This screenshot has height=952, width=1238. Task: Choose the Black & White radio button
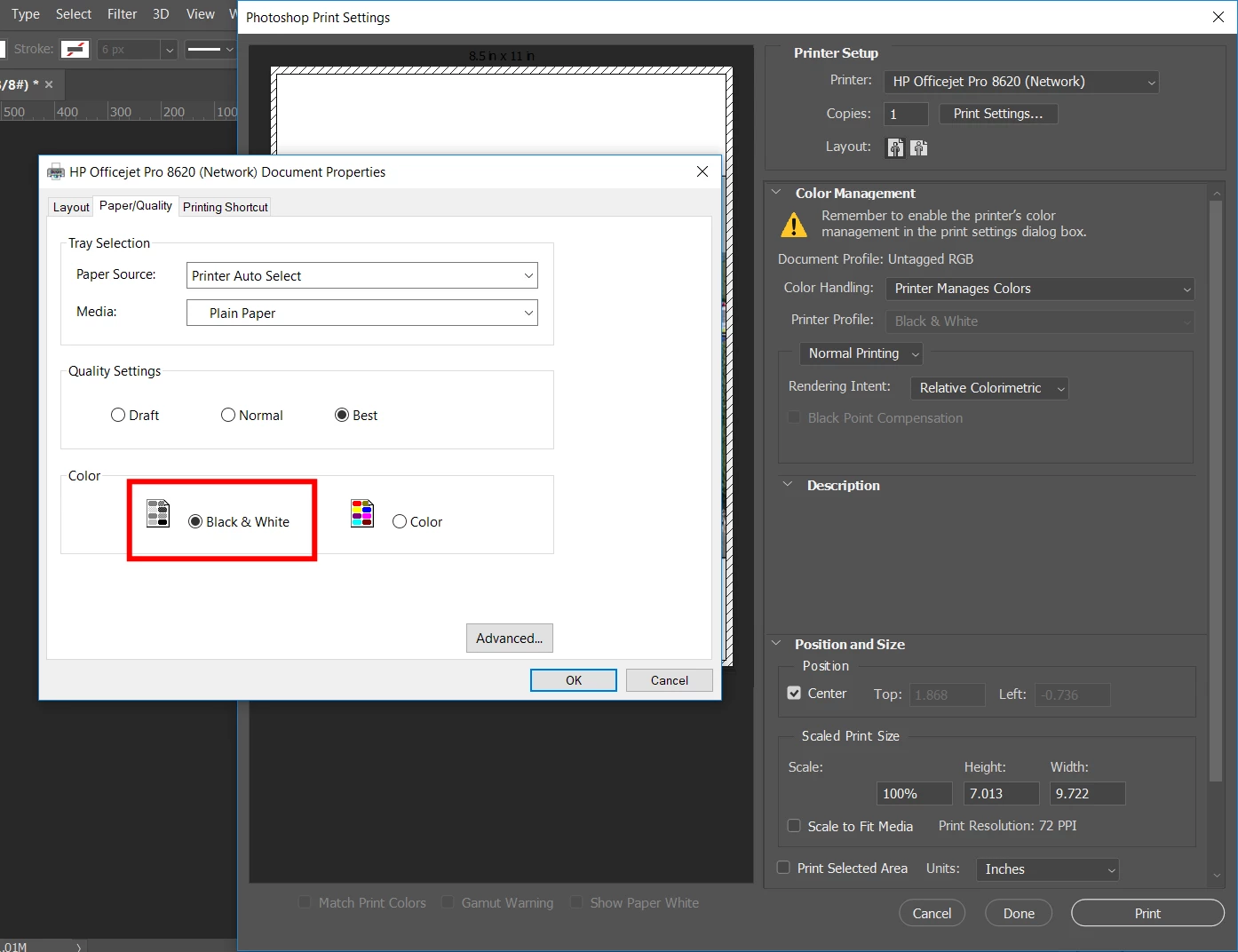(195, 521)
